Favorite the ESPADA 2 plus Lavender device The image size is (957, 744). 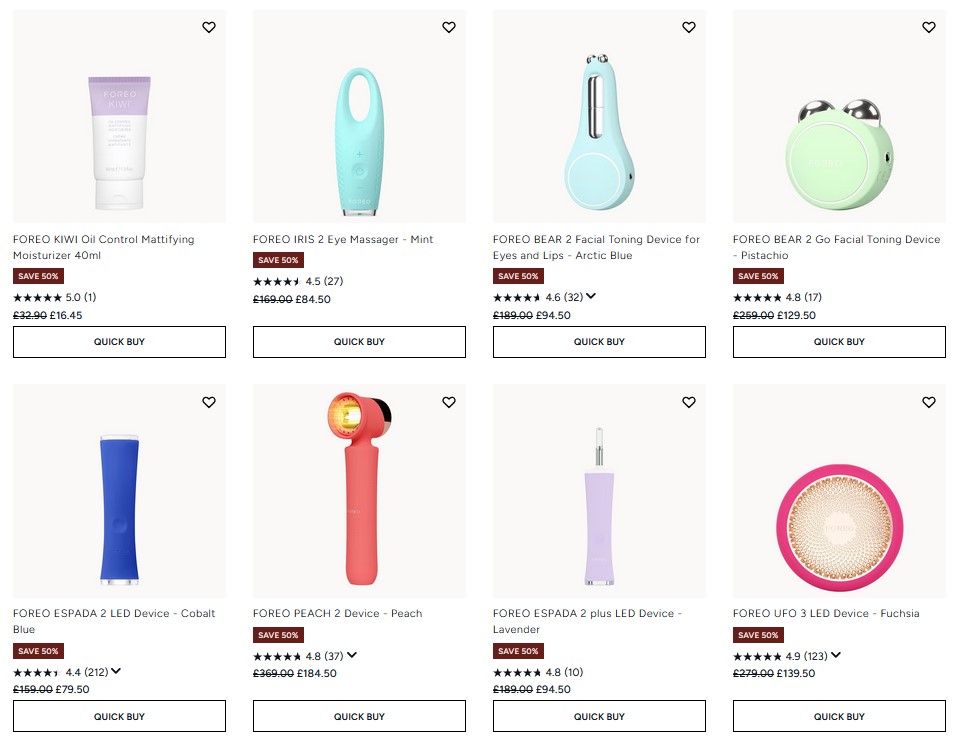[689, 402]
